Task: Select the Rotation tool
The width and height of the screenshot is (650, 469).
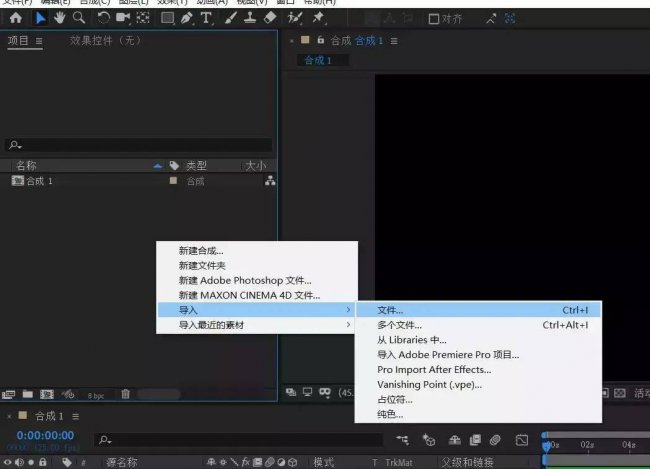Action: pyautogui.click(x=103, y=18)
